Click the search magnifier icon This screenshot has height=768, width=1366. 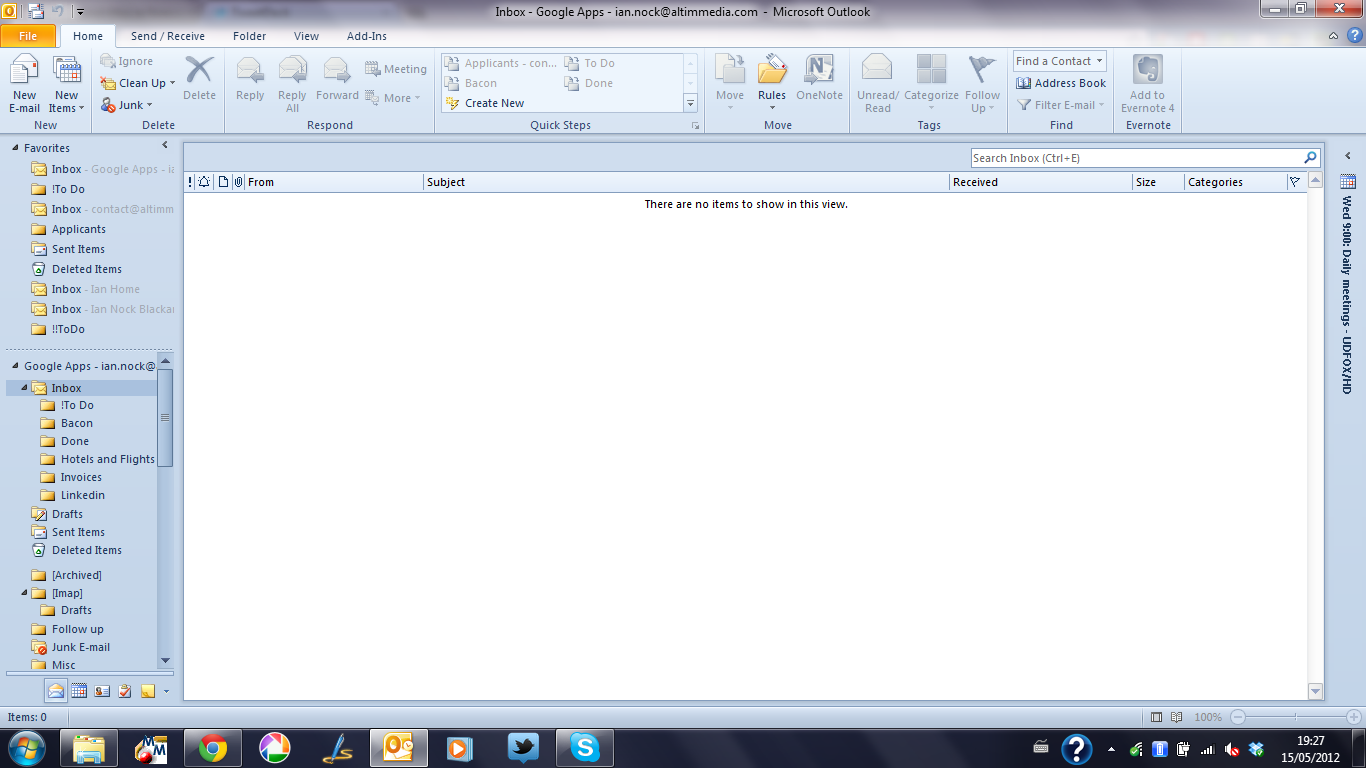coord(1310,158)
